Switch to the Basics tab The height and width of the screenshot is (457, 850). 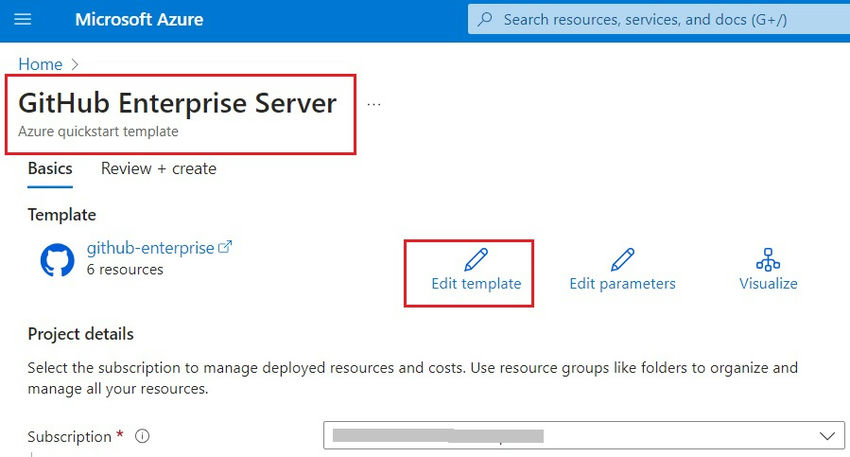pos(50,169)
